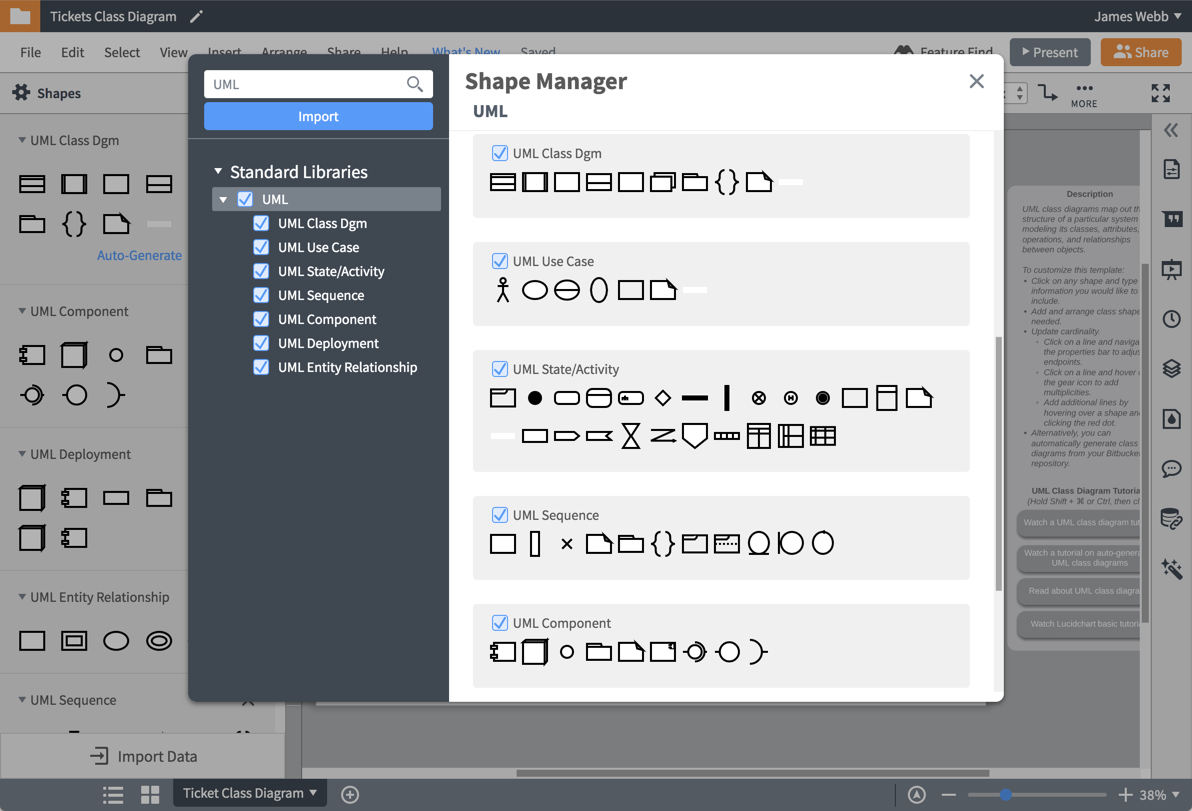This screenshot has width=1192, height=811.
Task: Open the revision history panel
Action: (x=1172, y=319)
